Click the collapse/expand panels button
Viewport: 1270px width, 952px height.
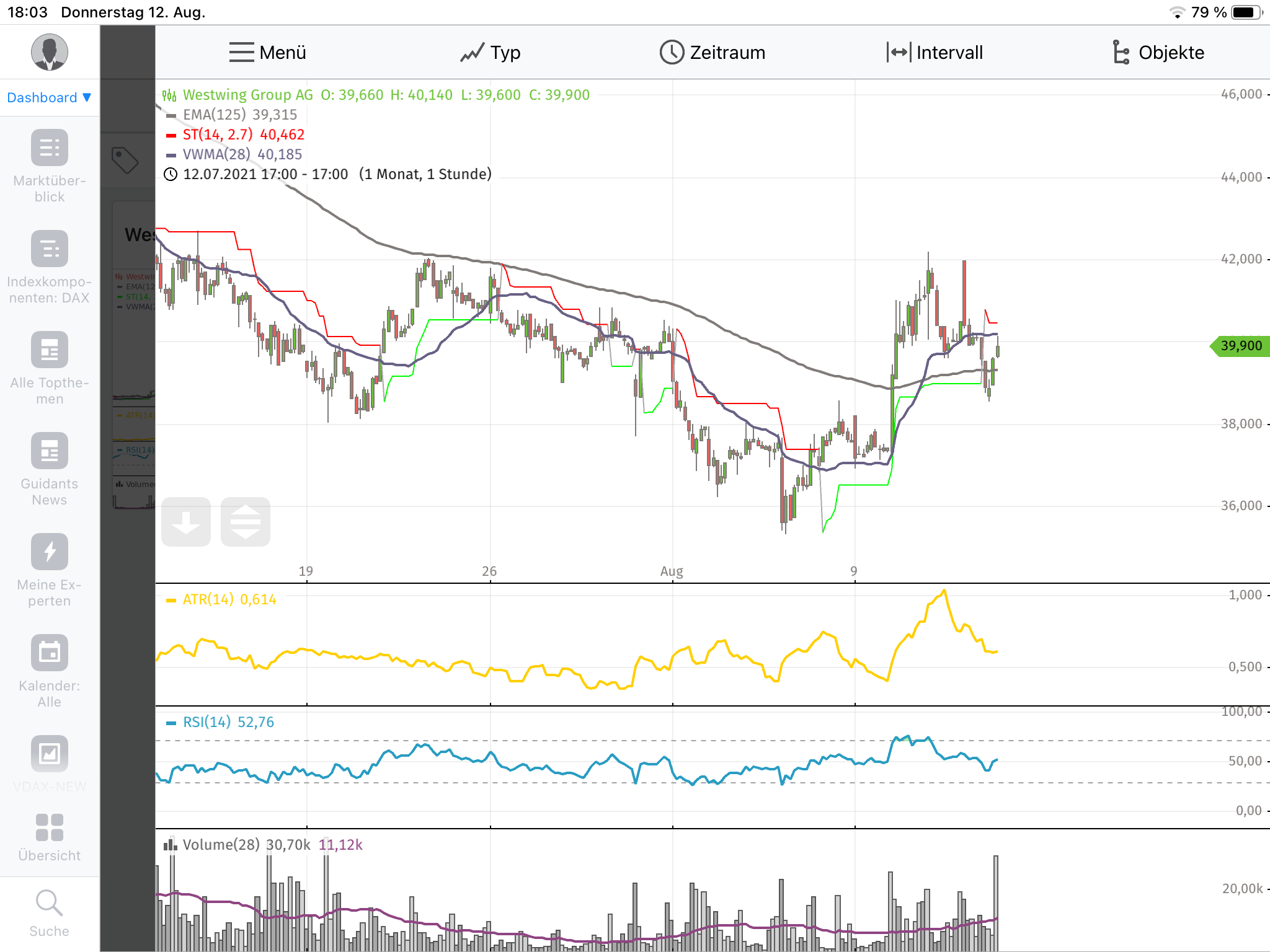point(246,522)
